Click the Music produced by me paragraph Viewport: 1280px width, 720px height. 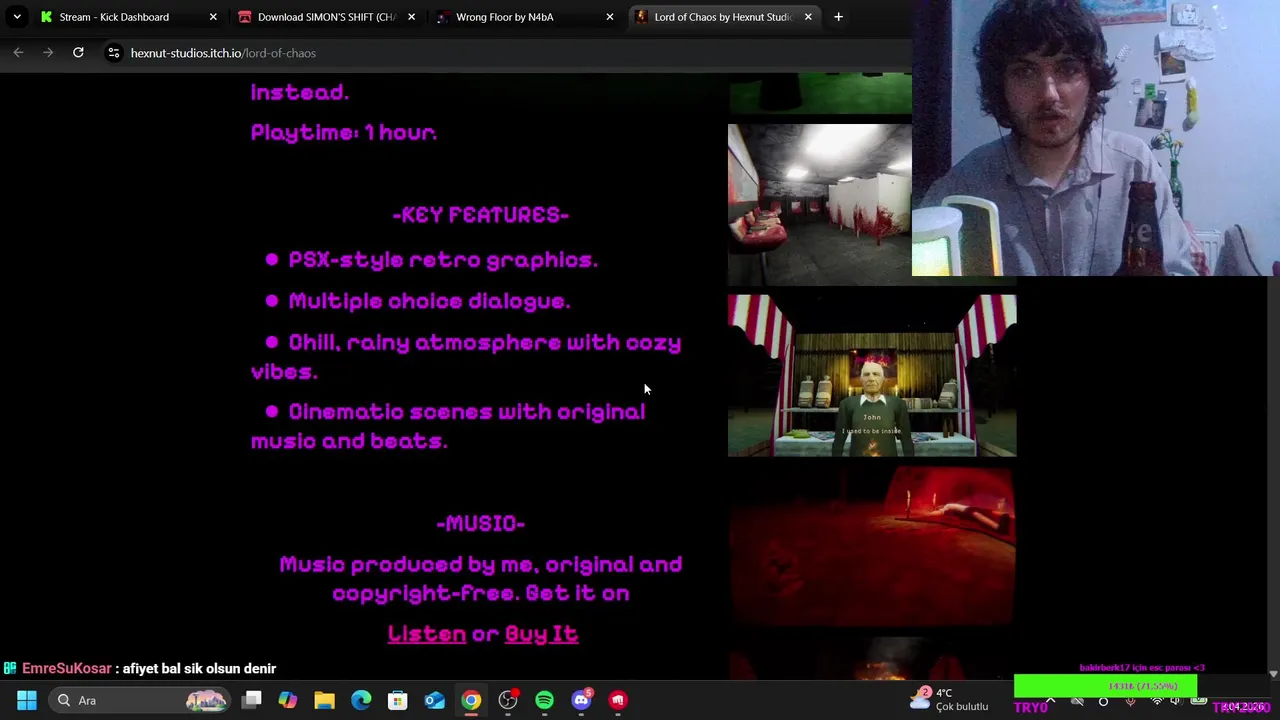[x=480, y=578]
